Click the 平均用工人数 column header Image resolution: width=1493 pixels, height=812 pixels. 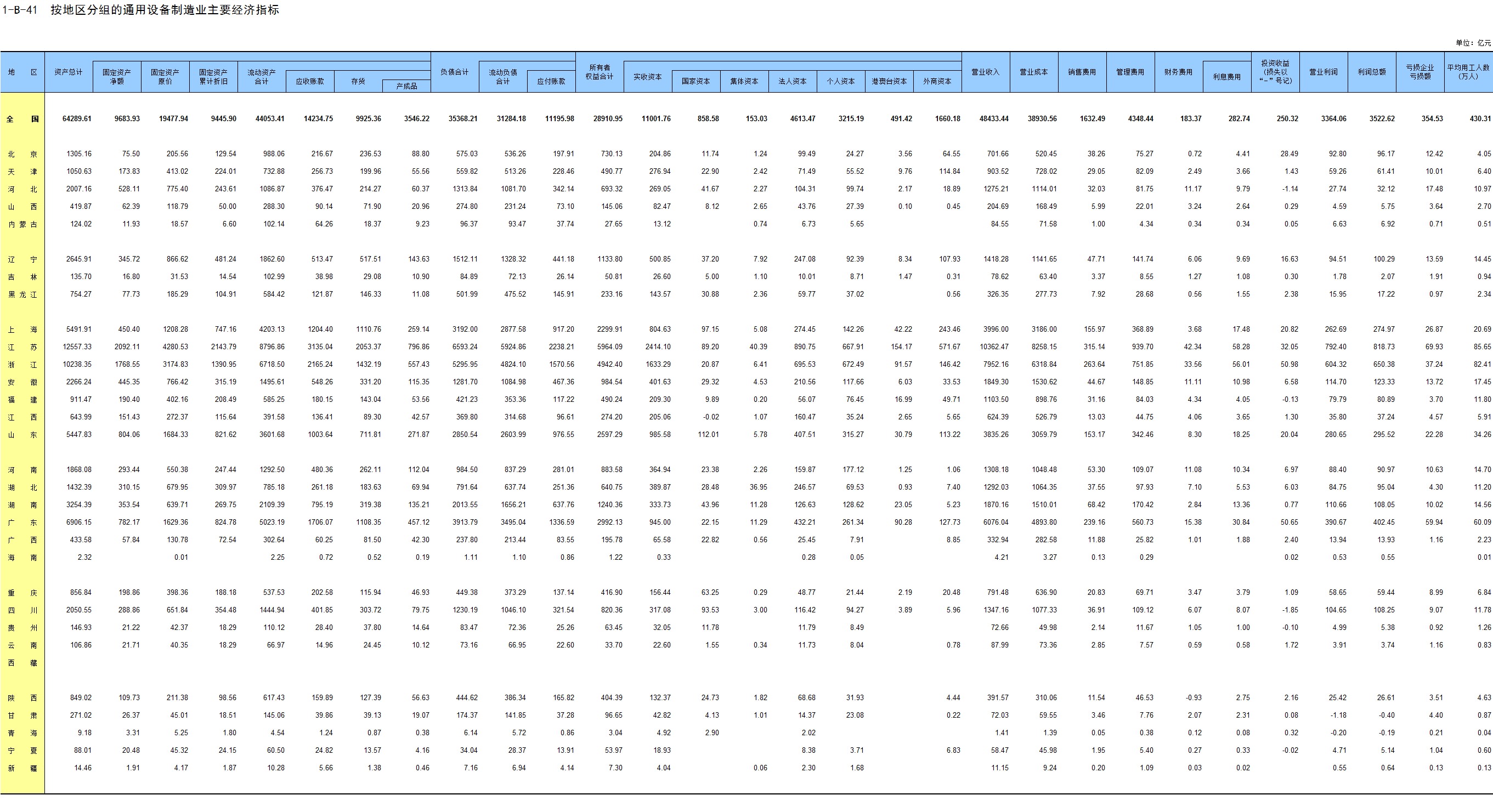coord(1468,72)
